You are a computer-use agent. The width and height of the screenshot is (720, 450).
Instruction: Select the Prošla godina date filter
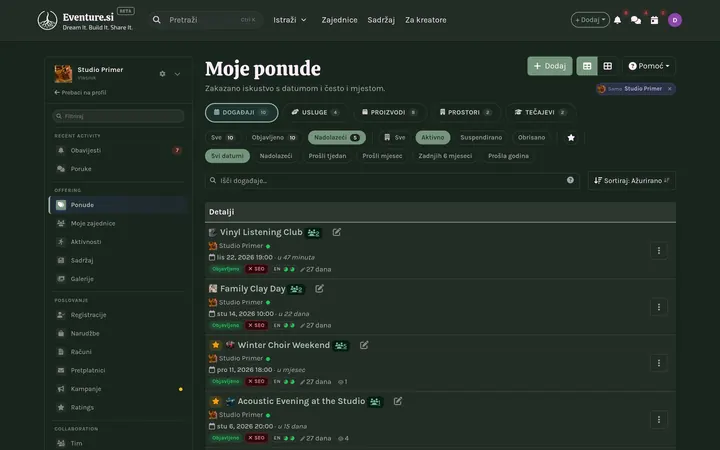pos(508,156)
